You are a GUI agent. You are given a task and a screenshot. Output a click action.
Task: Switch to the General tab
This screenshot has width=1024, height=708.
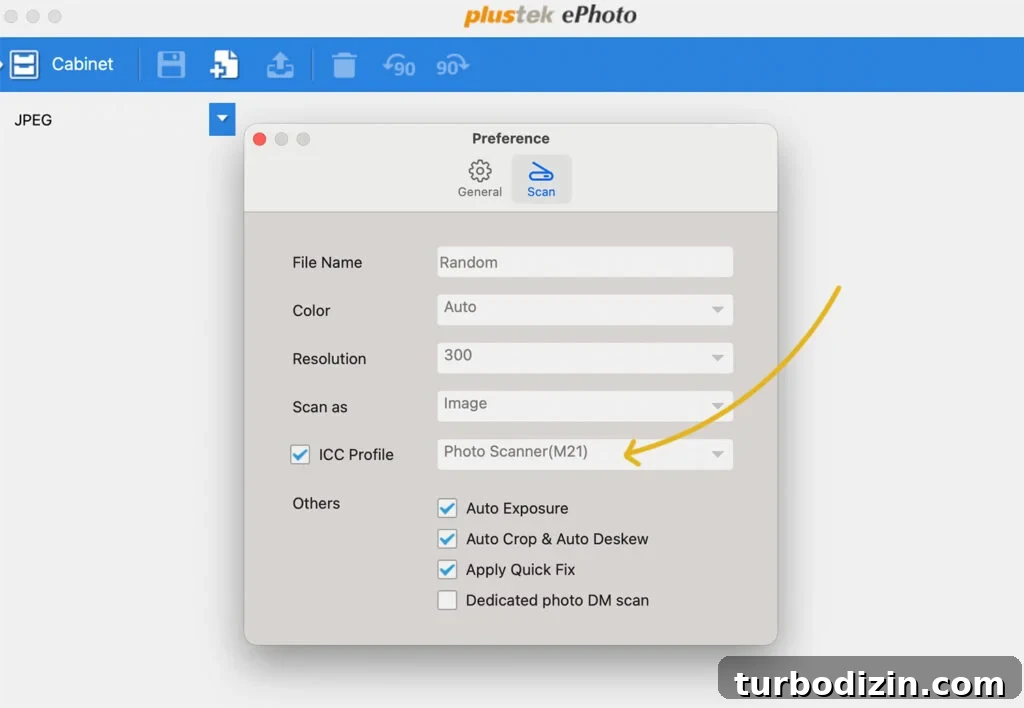click(x=480, y=178)
